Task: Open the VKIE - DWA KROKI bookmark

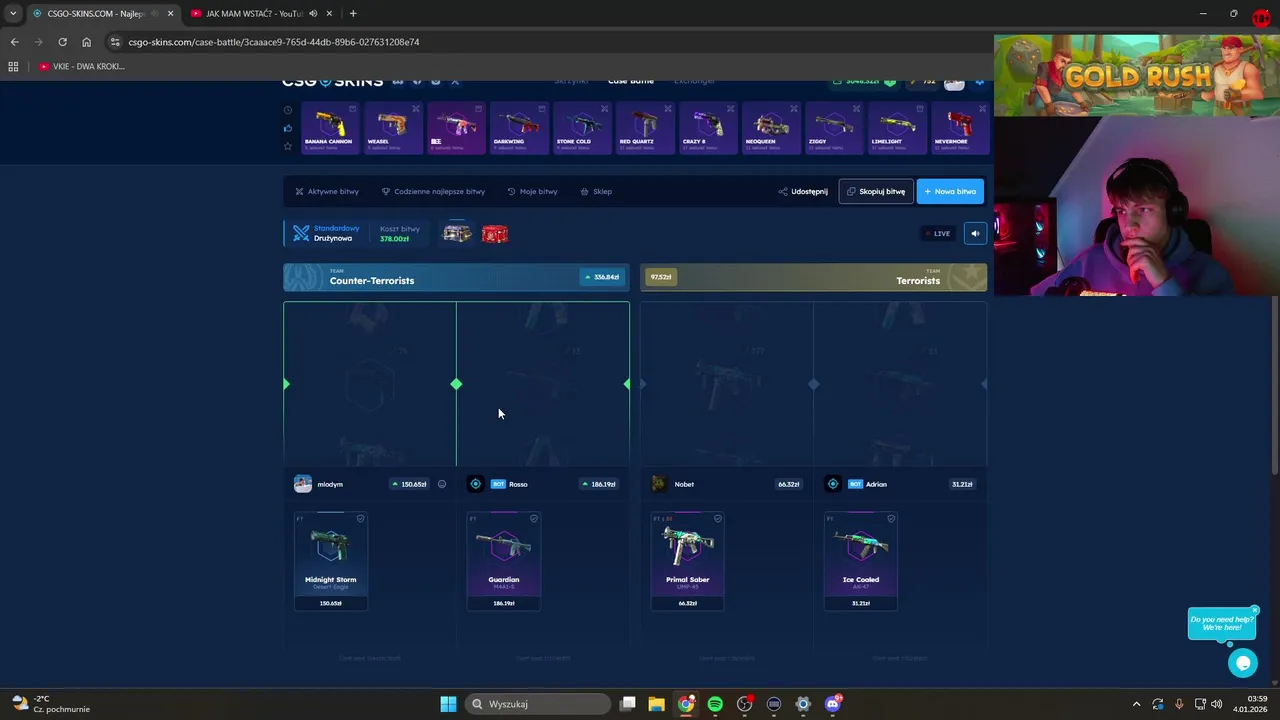Action: pyautogui.click(x=82, y=66)
